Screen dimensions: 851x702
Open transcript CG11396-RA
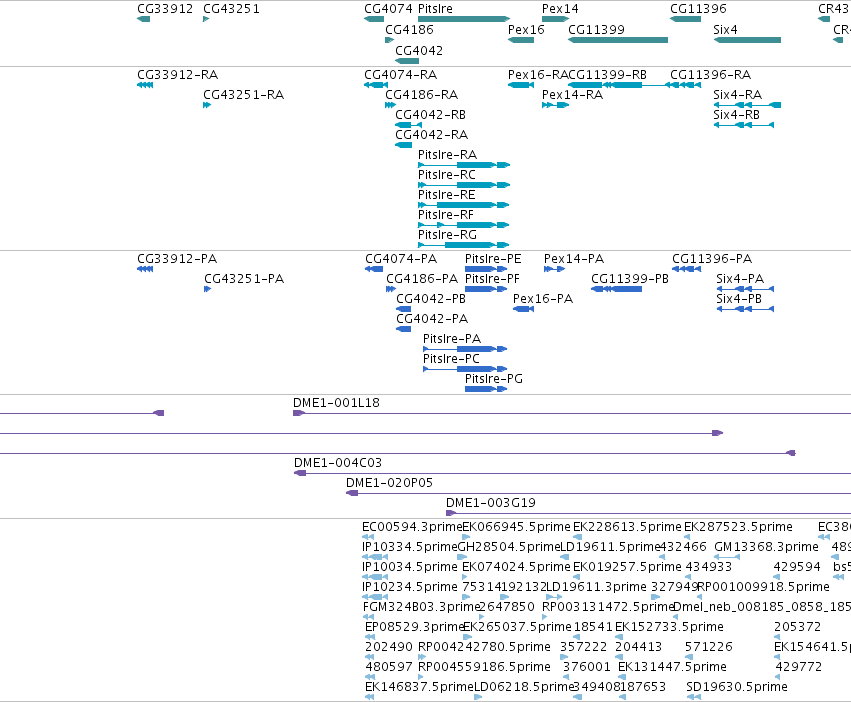pyautogui.click(x=710, y=74)
